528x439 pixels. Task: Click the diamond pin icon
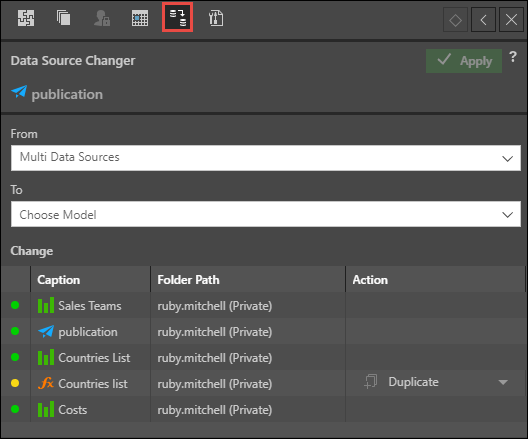(x=456, y=20)
